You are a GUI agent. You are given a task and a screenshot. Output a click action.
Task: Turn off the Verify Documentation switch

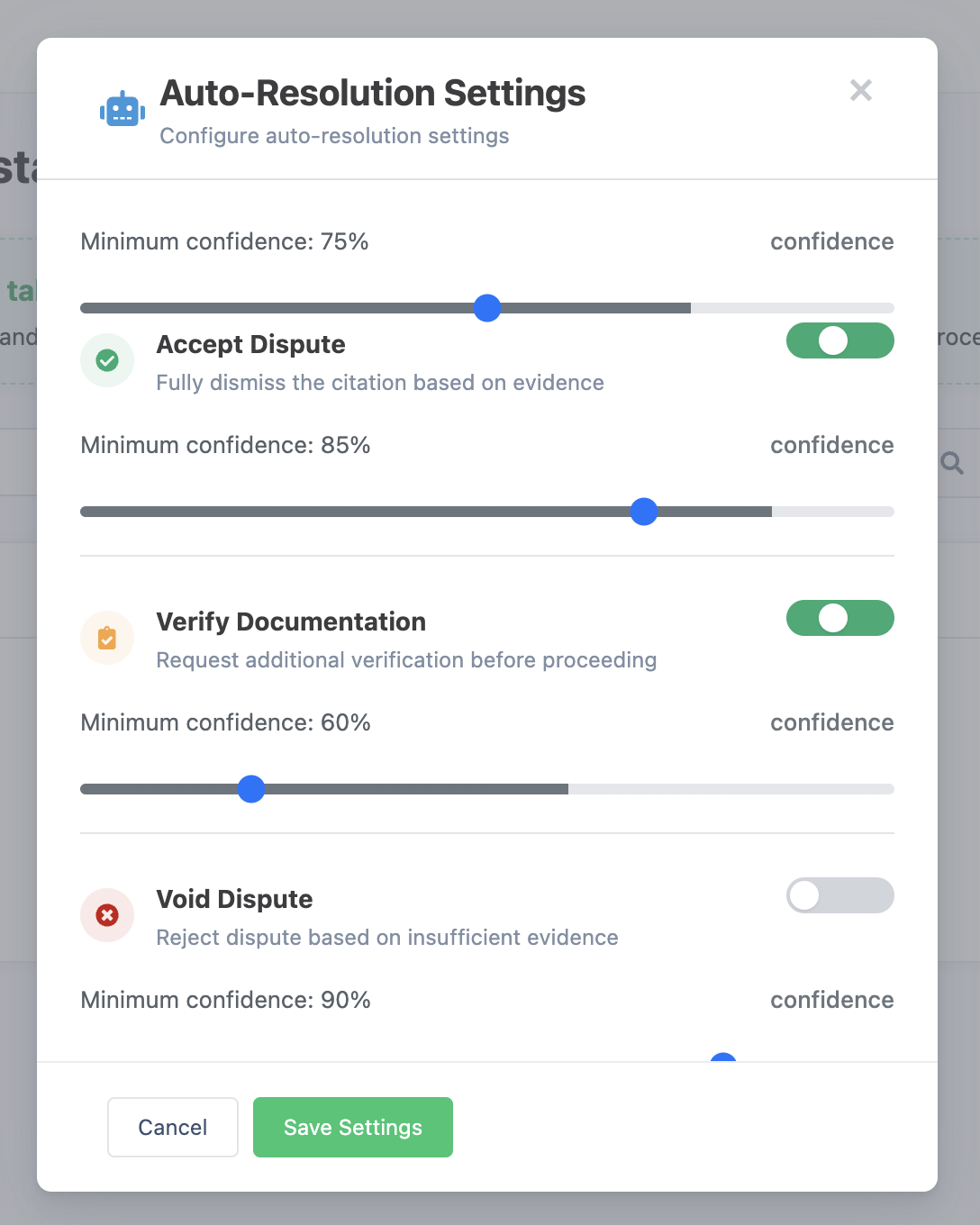pyautogui.click(x=839, y=618)
